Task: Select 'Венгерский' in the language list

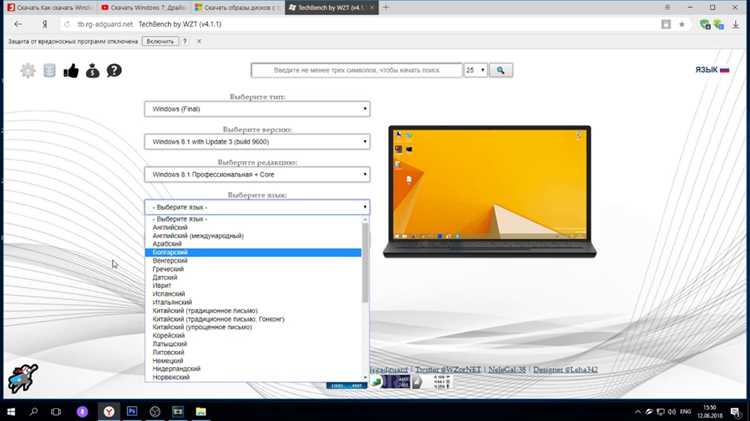Action: point(253,261)
